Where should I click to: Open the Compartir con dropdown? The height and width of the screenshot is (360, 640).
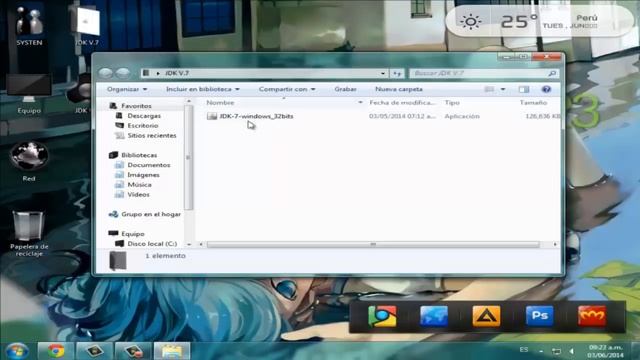pyautogui.click(x=287, y=89)
